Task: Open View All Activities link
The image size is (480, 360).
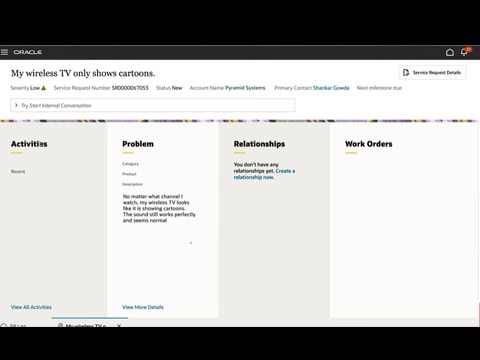Action: point(31,307)
